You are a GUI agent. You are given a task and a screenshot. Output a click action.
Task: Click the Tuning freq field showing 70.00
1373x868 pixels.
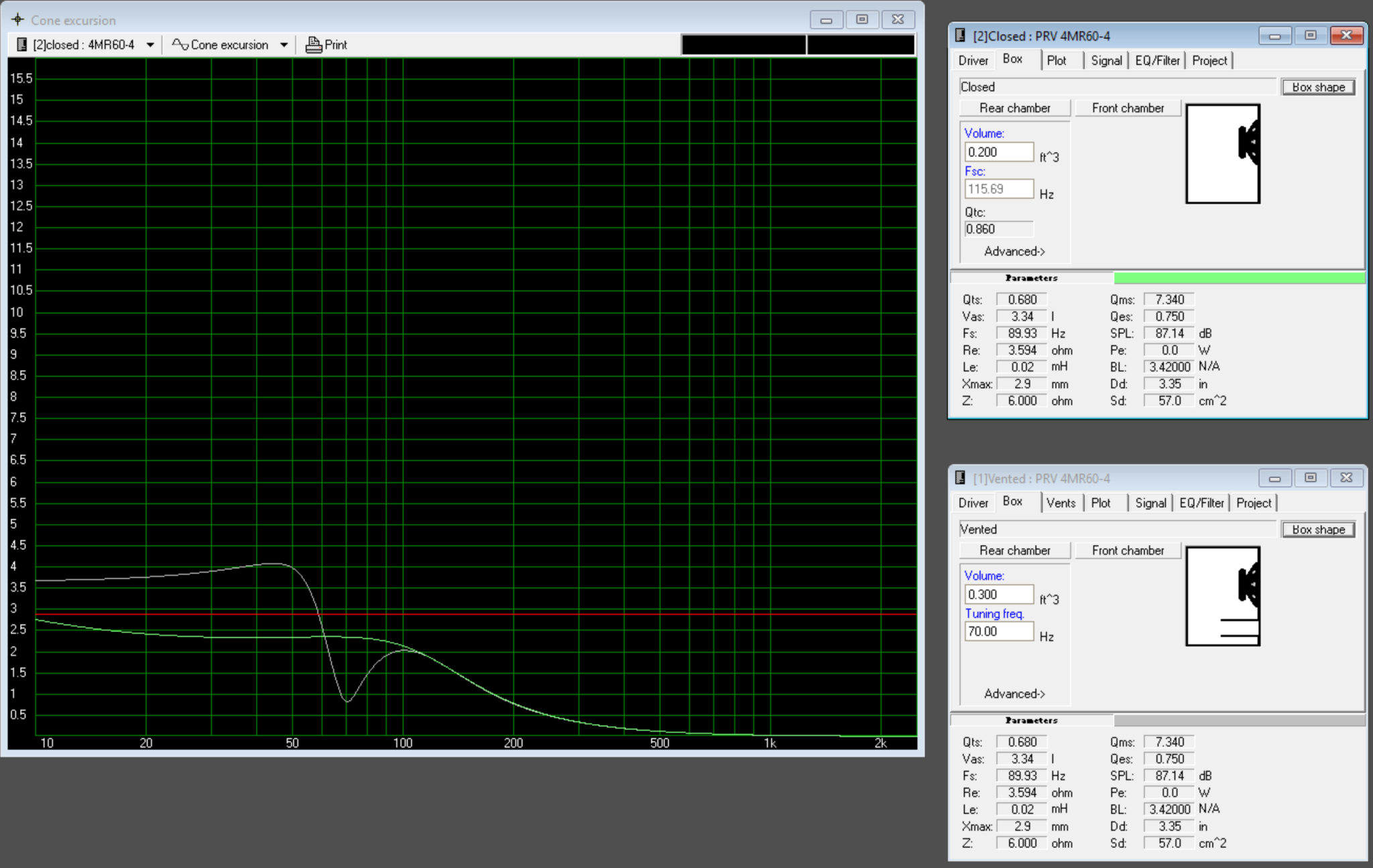(x=999, y=631)
